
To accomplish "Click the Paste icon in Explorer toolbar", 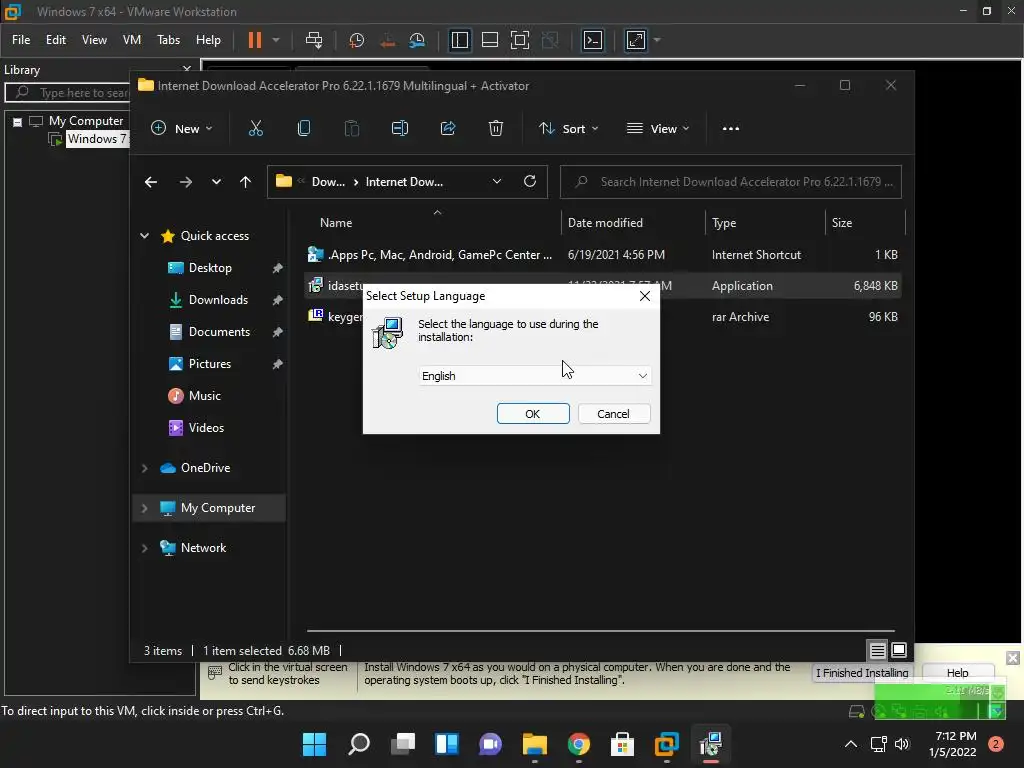I will tap(352, 129).
